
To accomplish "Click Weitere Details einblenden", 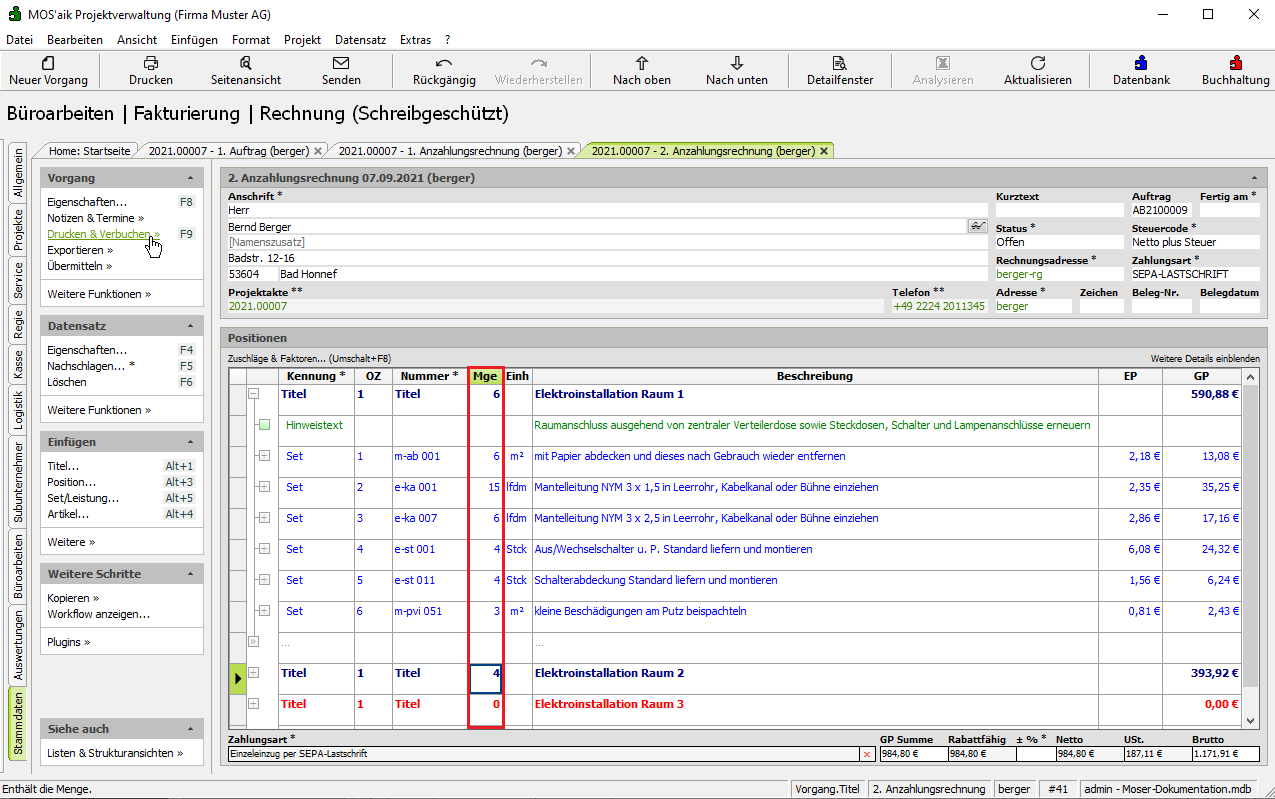I will pyautogui.click(x=1205, y=358).
